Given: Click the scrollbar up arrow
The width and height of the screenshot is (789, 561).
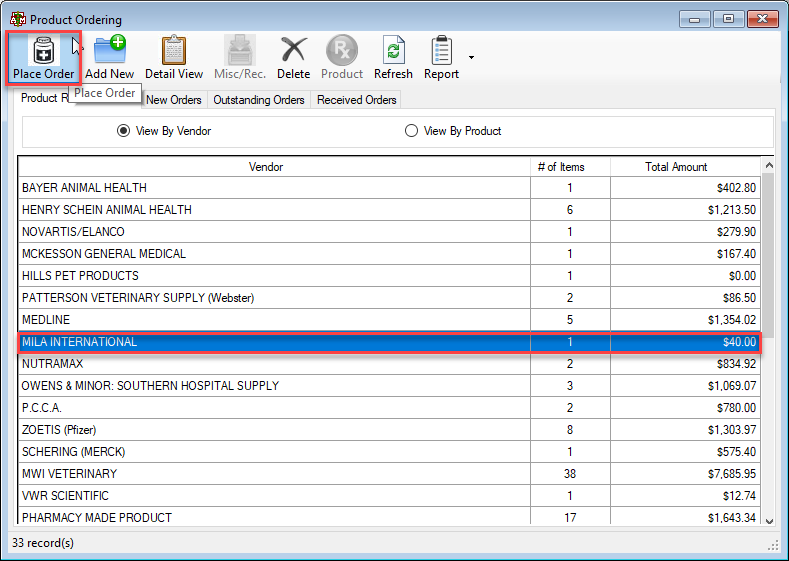Looking at the screenshot, I should coord(768,165).
